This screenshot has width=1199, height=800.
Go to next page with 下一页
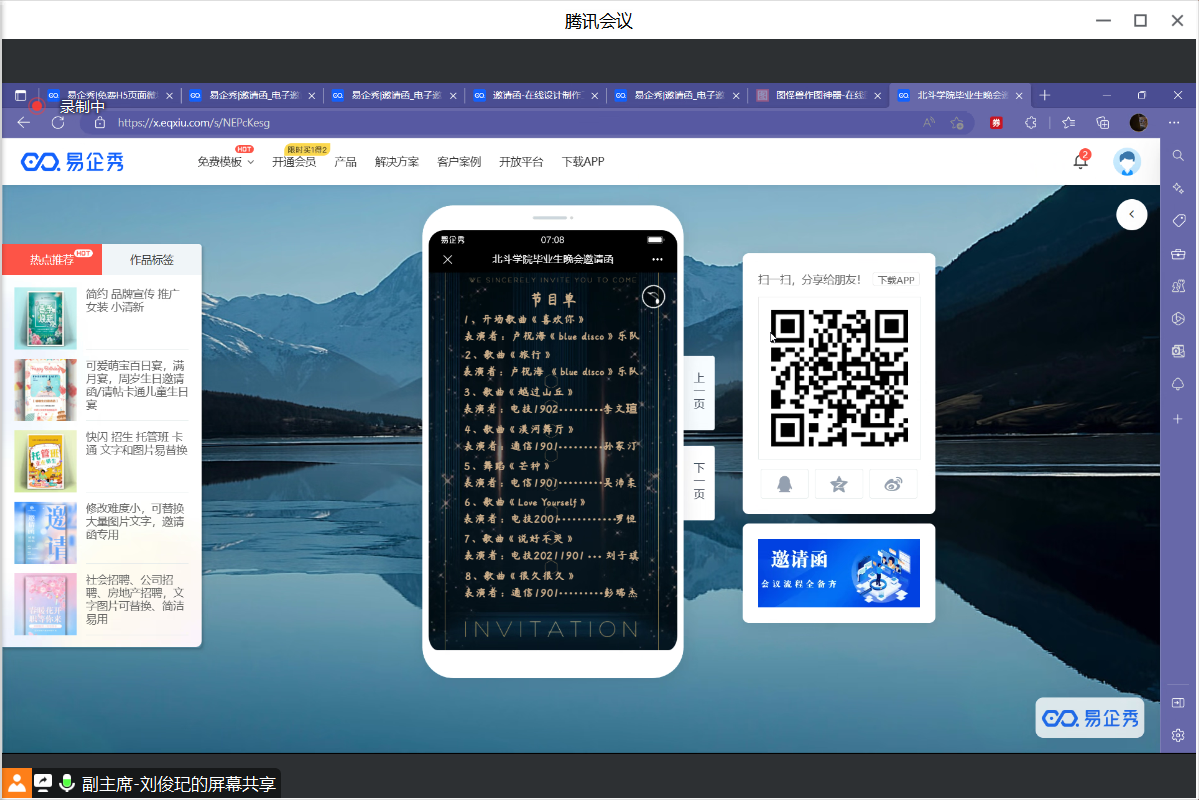click(699, 482)
